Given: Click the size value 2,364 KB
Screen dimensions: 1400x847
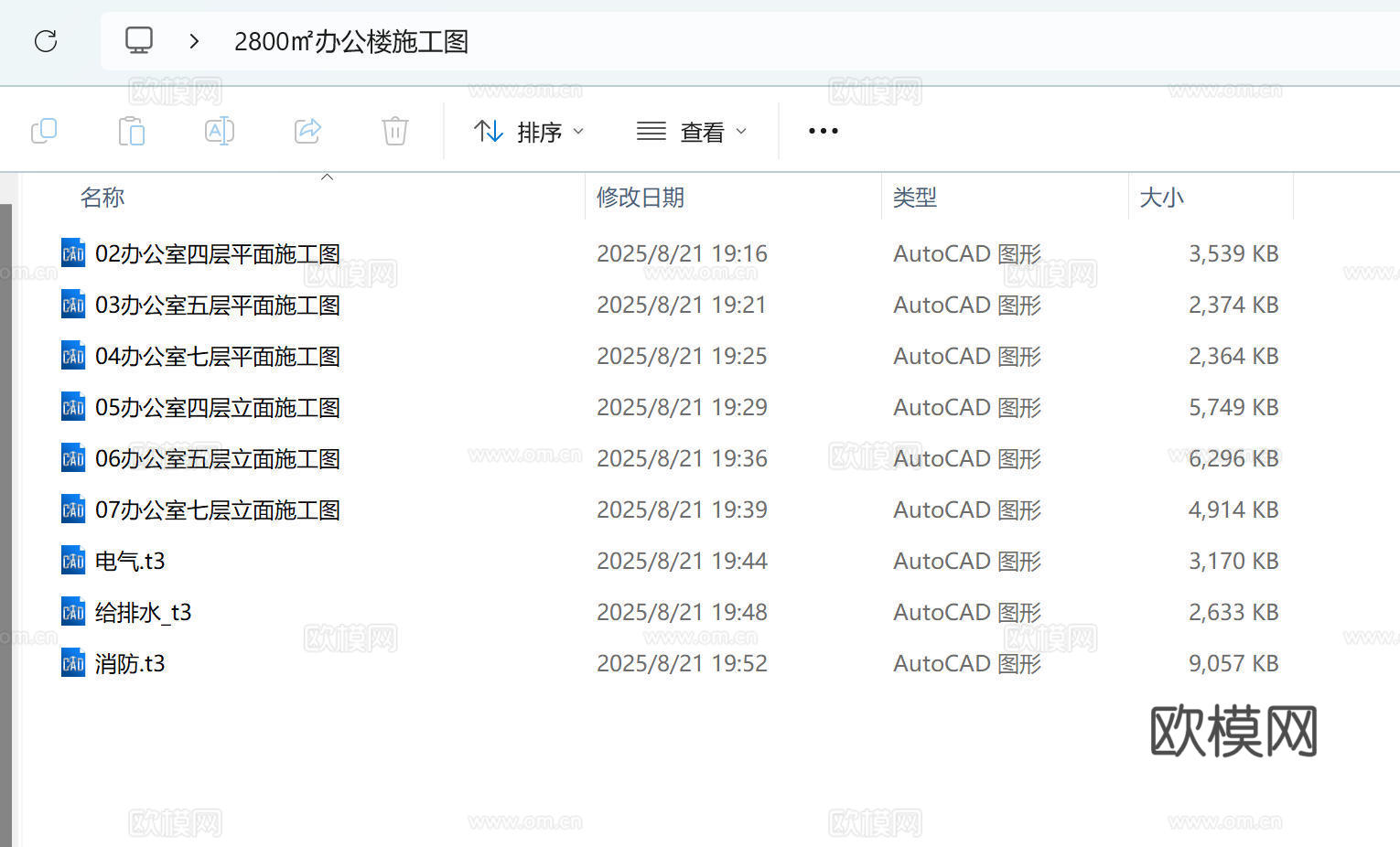Looking at the screenshot, I should [1233, 356].
